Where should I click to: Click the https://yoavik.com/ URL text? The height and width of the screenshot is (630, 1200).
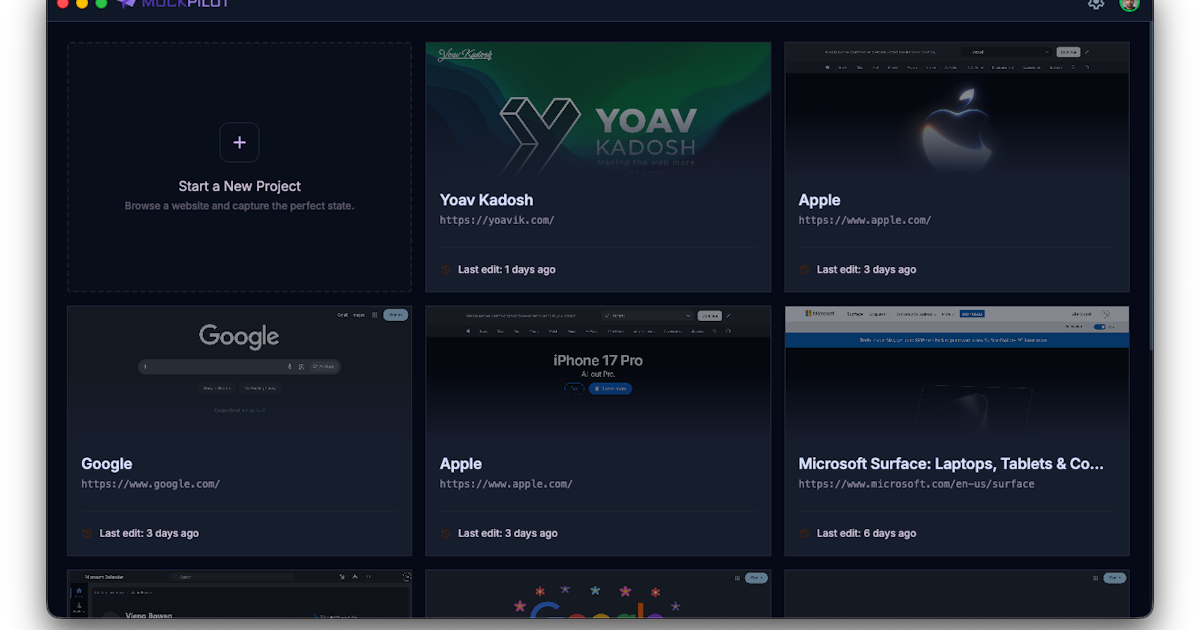pos(497,220)
